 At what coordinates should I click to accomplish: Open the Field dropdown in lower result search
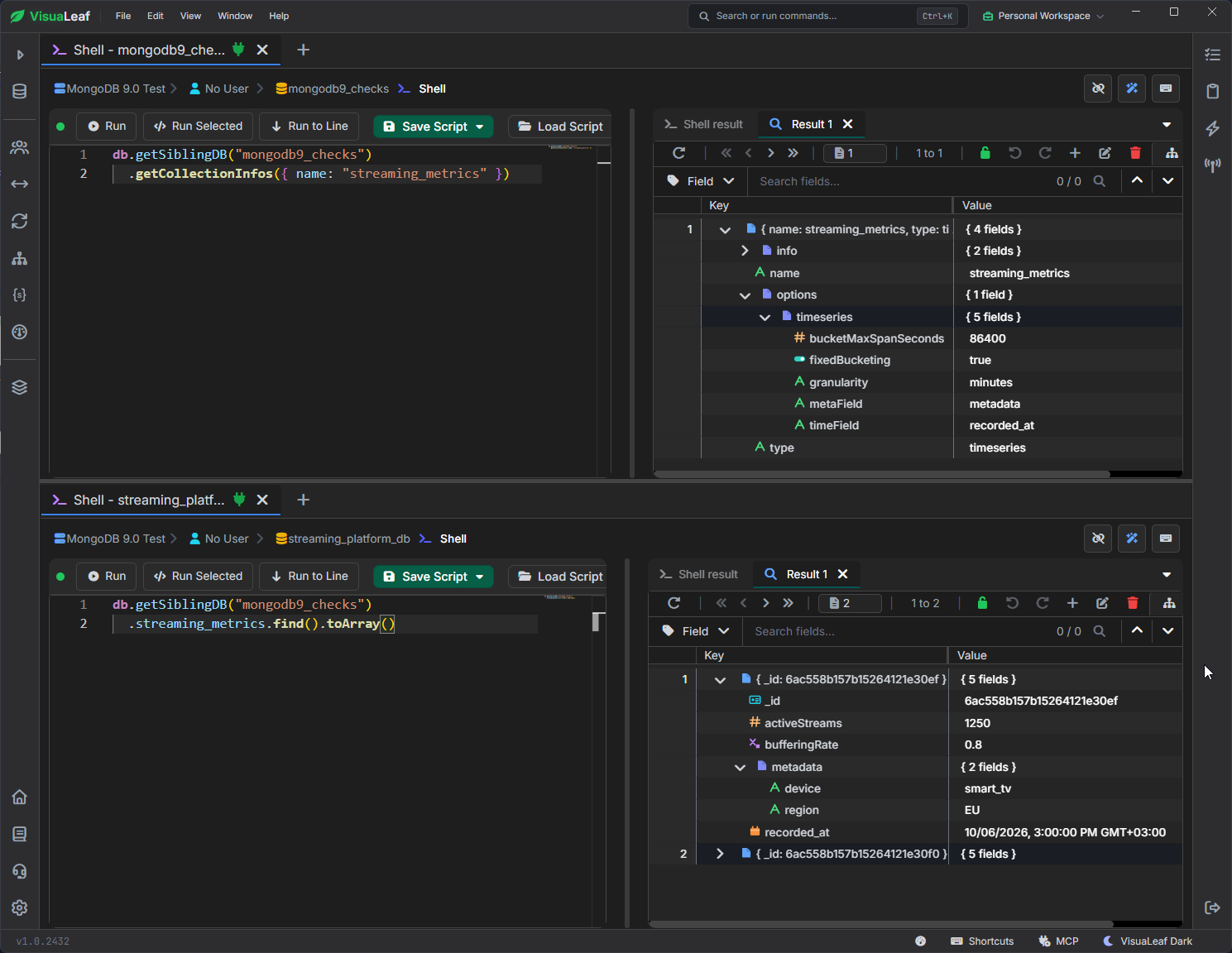[696, 631]
